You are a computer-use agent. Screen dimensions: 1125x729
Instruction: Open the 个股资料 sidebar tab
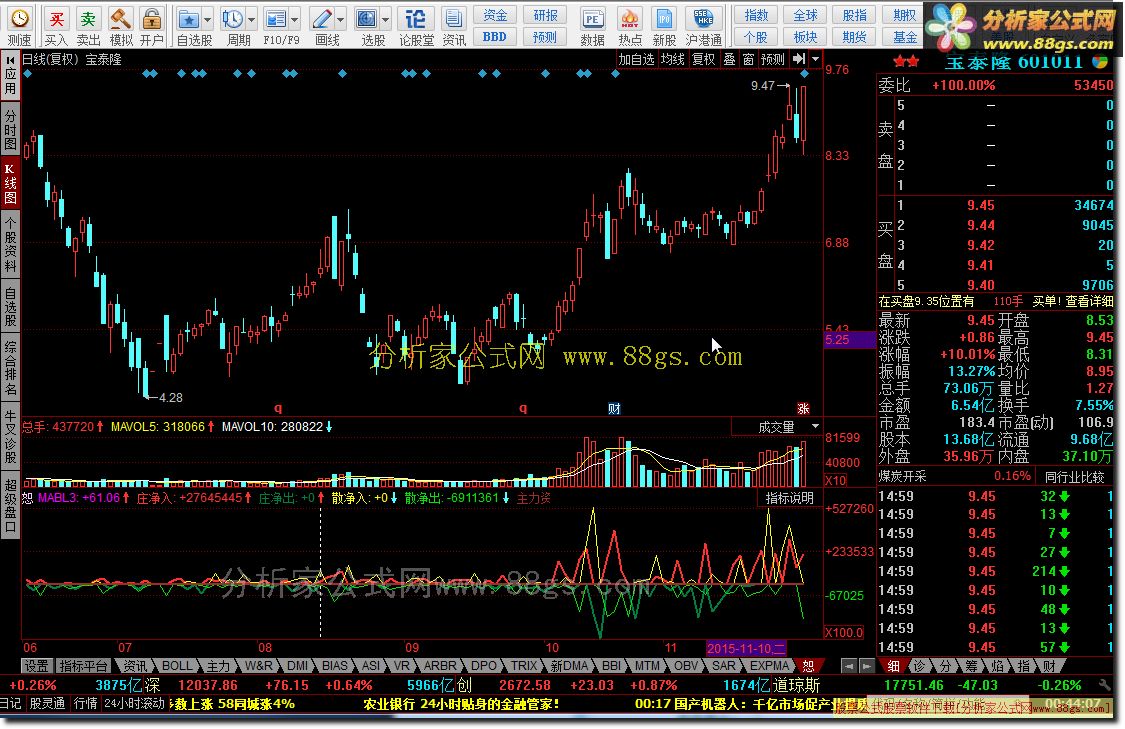click(10, 245)
